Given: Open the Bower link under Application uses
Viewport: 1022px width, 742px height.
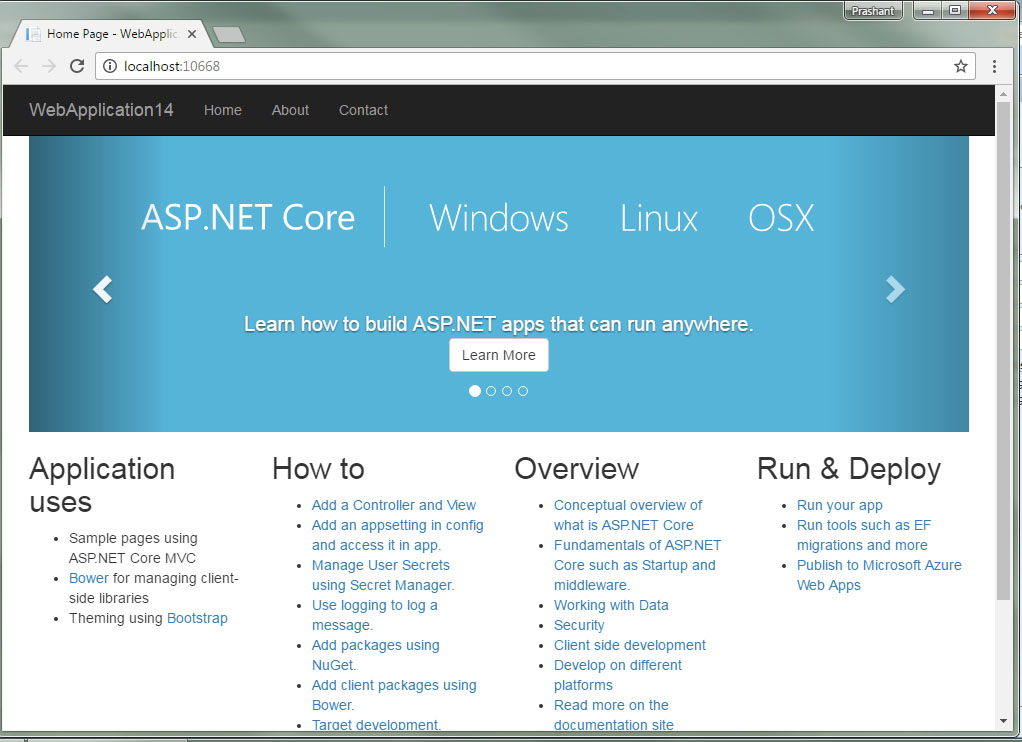Looking at the screenshot, I should [x=89, y=578].
